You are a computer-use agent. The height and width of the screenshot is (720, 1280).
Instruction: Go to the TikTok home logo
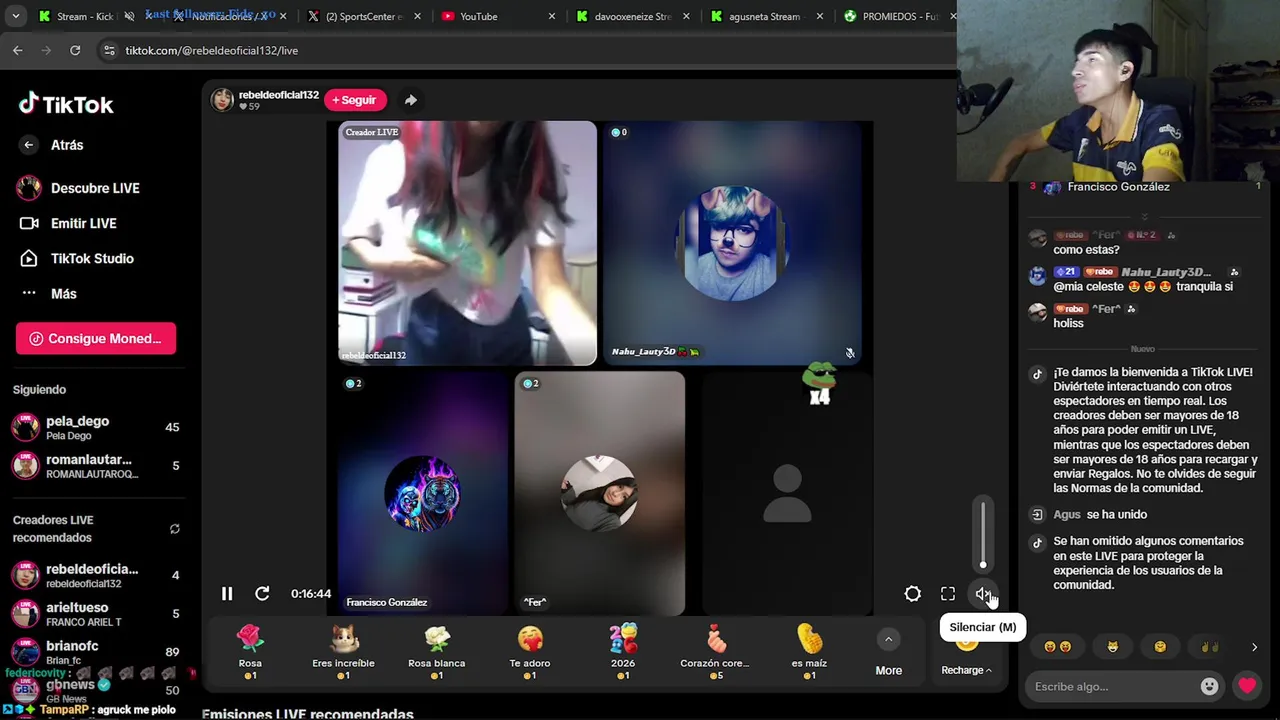point(66,104)
